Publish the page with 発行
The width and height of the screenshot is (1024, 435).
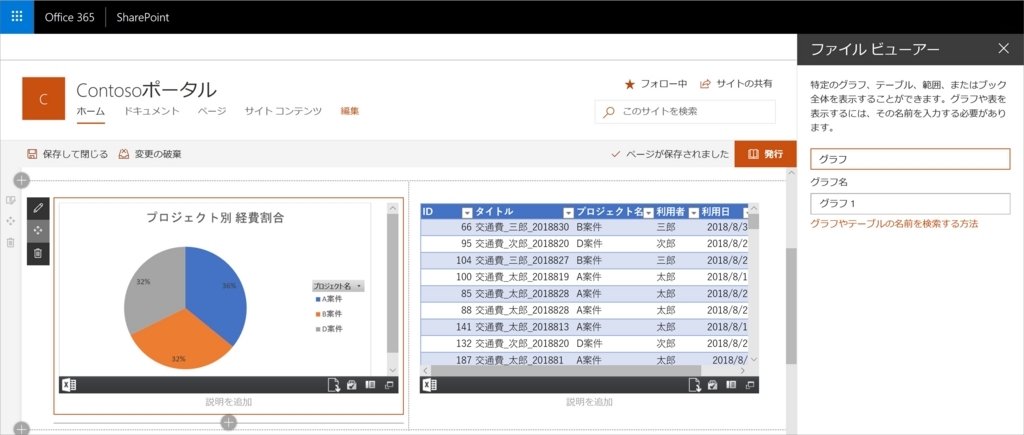pyautogui.click(x=765, y=154)
